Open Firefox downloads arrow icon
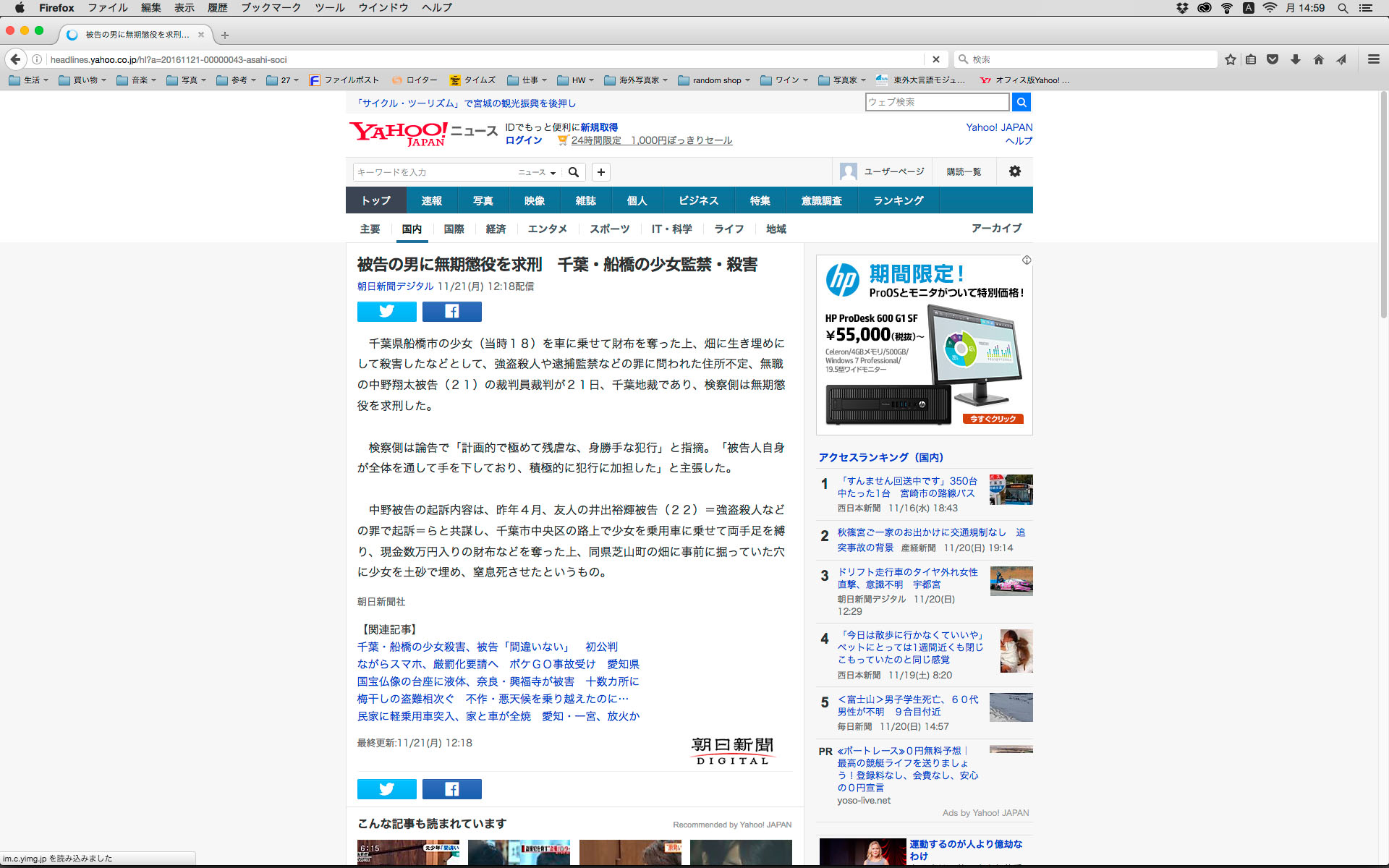Image resolution: width=1389 pixels, height=868 pixels. pos(1295,59)
